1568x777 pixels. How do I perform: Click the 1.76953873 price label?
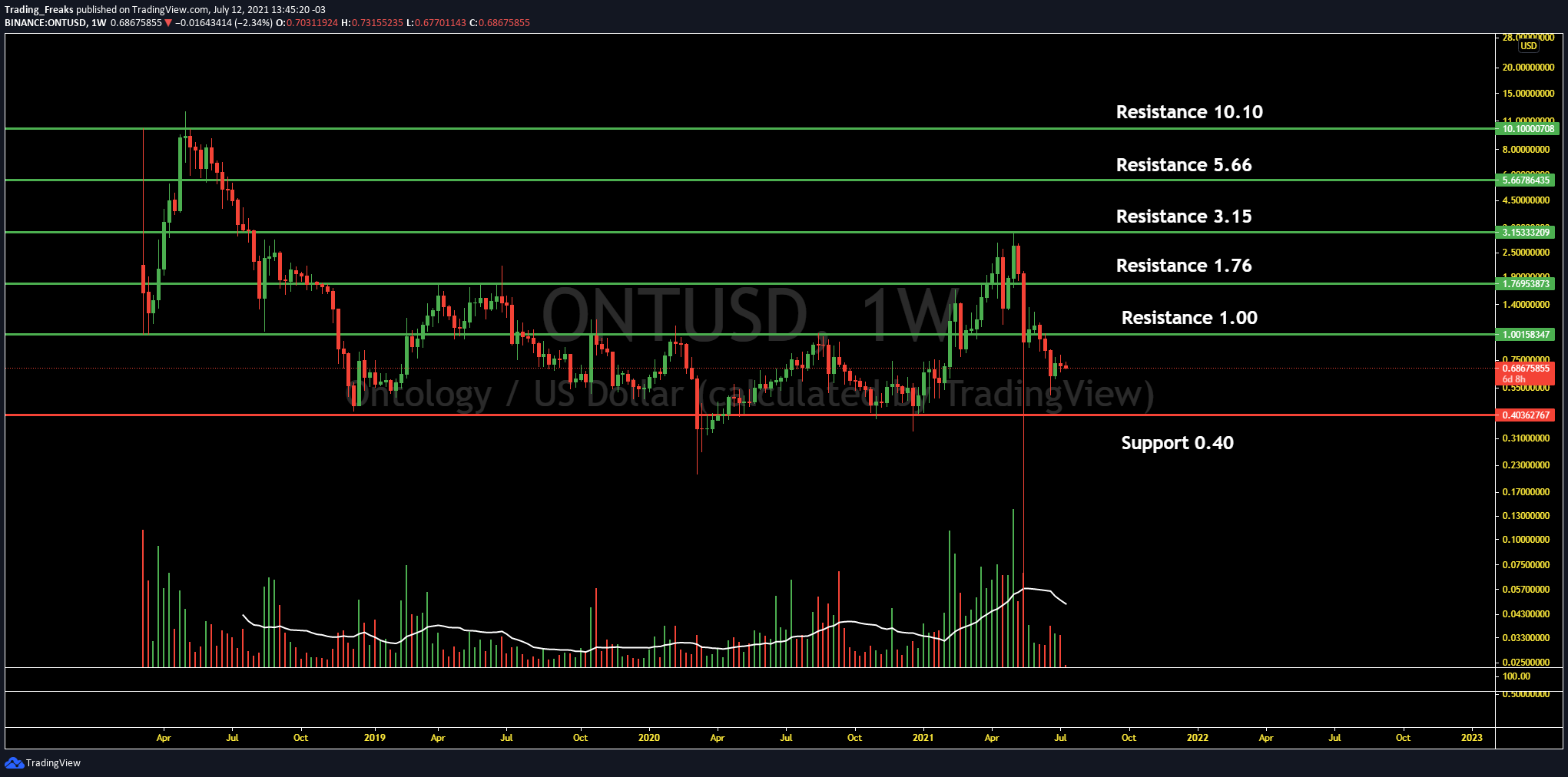[1527, 283]
